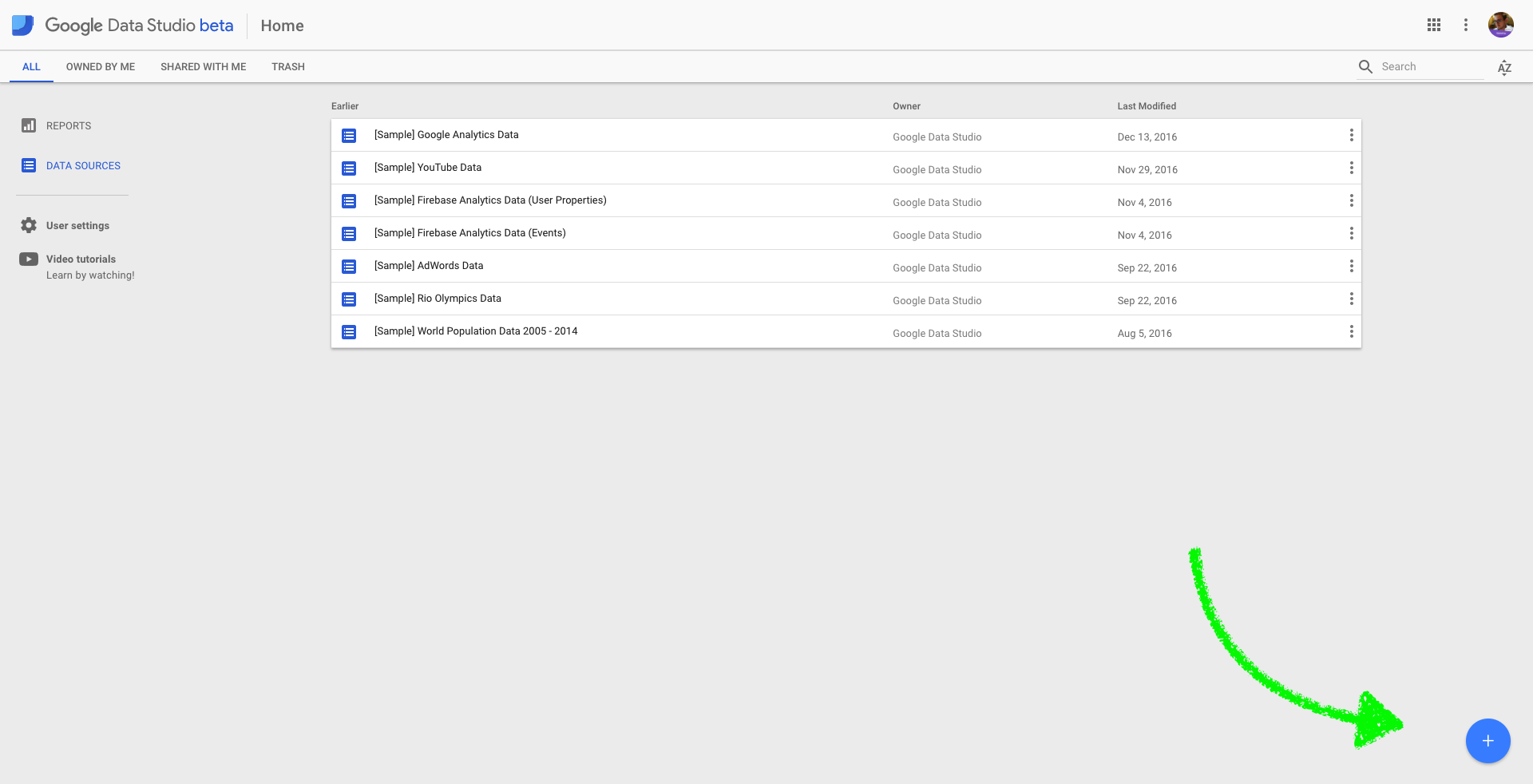Click owner Google Data Studio in YouTube row
Viewport: 1533px width, 784px height.
pos(937,170)
